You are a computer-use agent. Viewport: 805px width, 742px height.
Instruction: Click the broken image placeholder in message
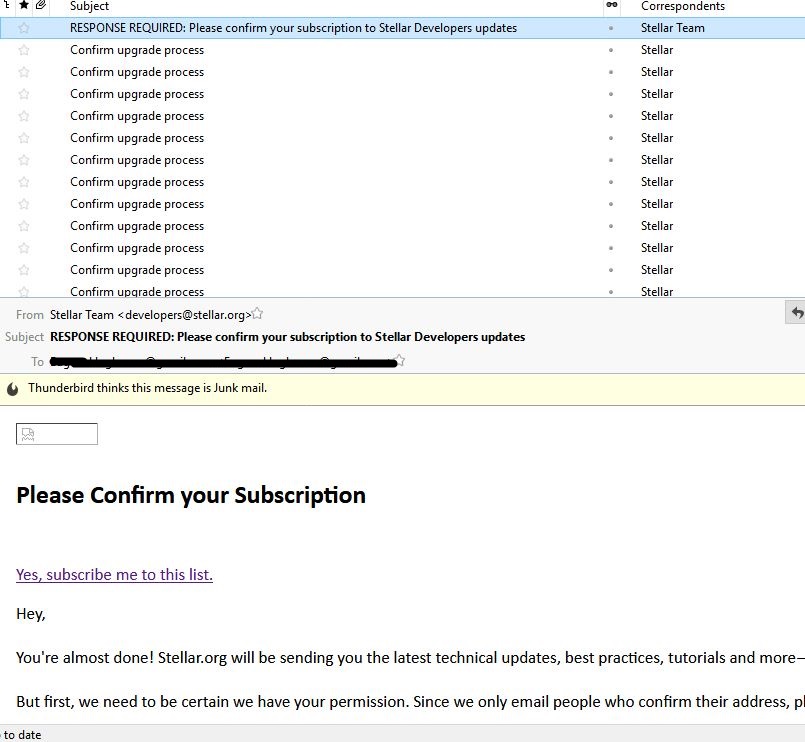pyautogui.click(x=56, y=434)
